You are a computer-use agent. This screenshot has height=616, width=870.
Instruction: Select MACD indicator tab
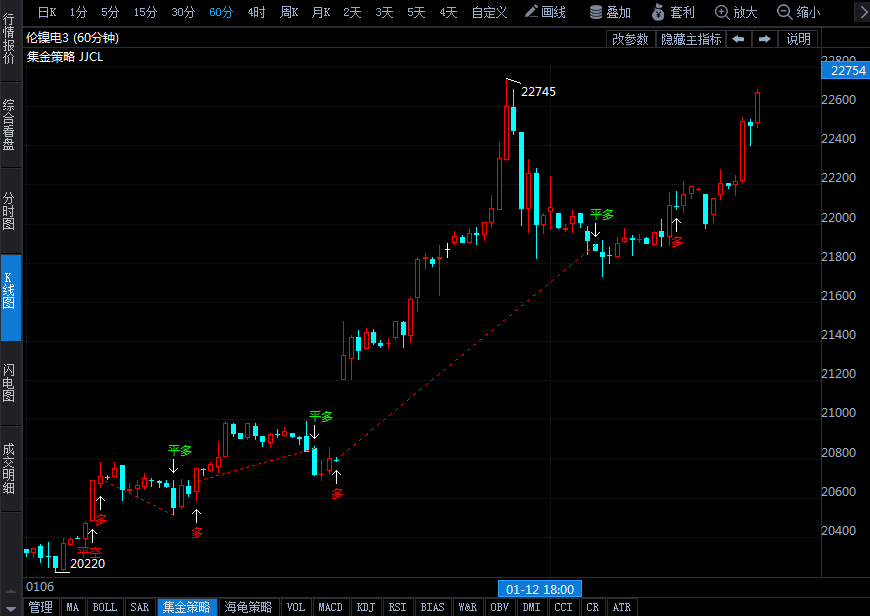330,607
